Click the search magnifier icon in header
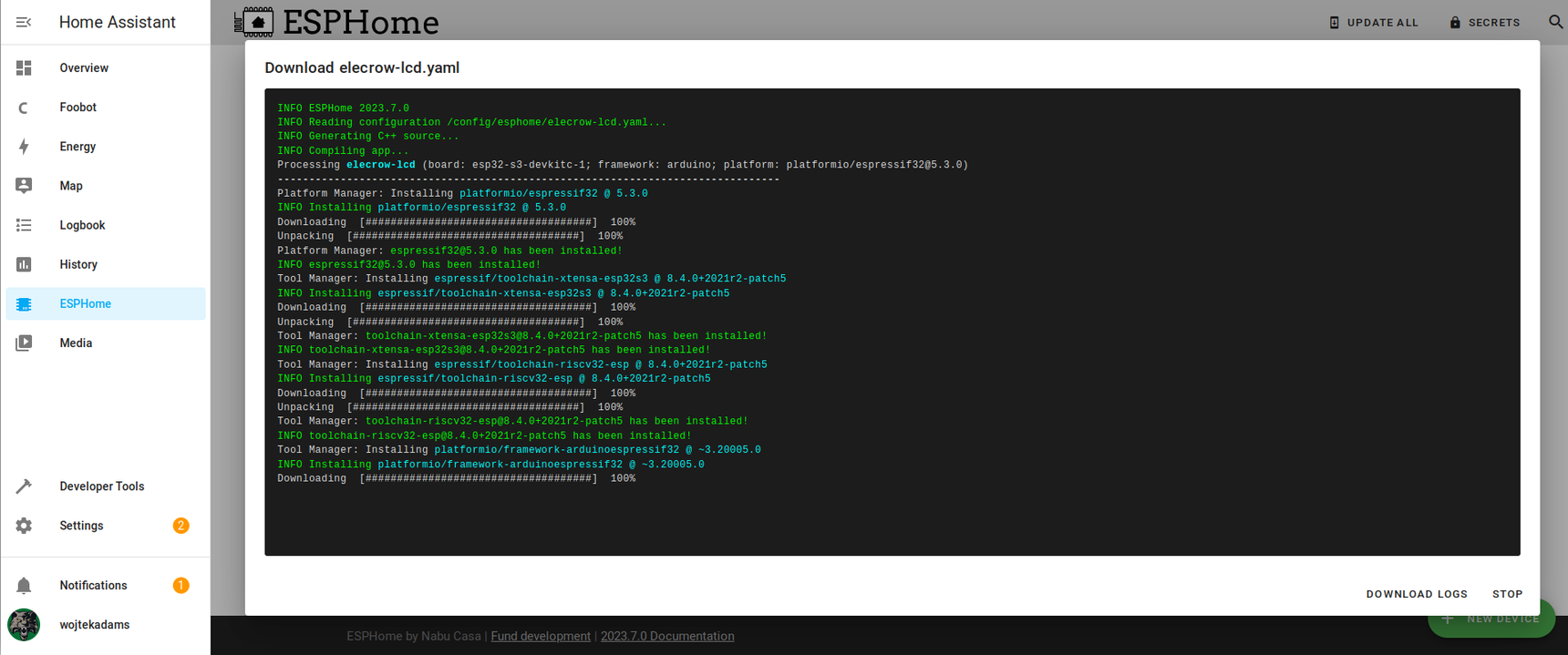 click(1555, 22)
